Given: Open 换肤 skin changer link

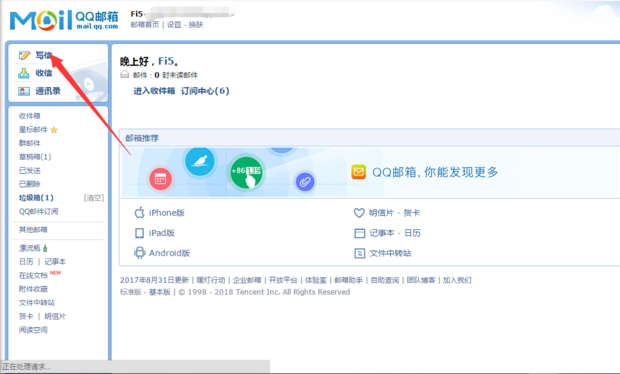Looking at the screenshot, I should (196, 25).
